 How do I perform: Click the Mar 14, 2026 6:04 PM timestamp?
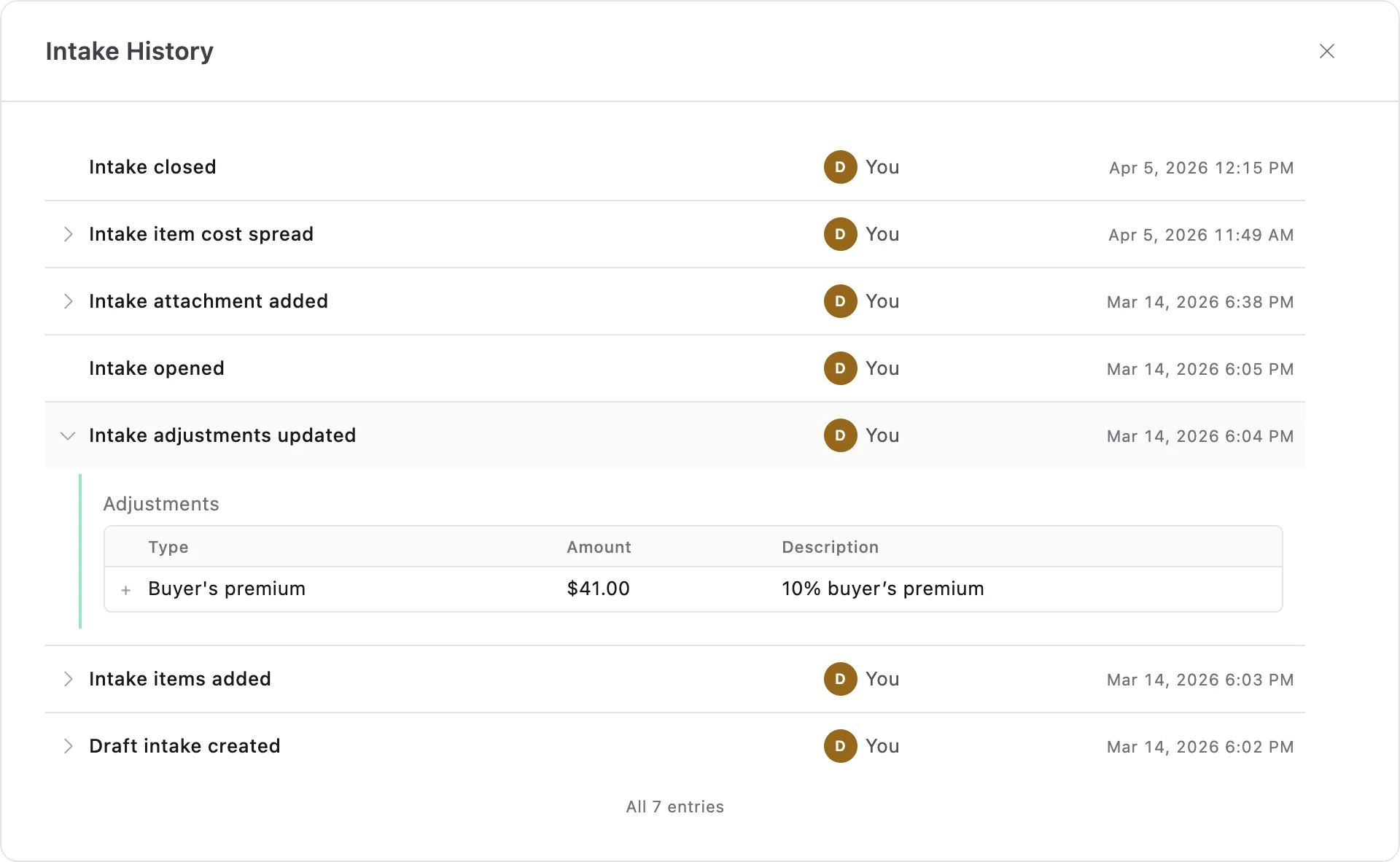[x=1200, y=436]
